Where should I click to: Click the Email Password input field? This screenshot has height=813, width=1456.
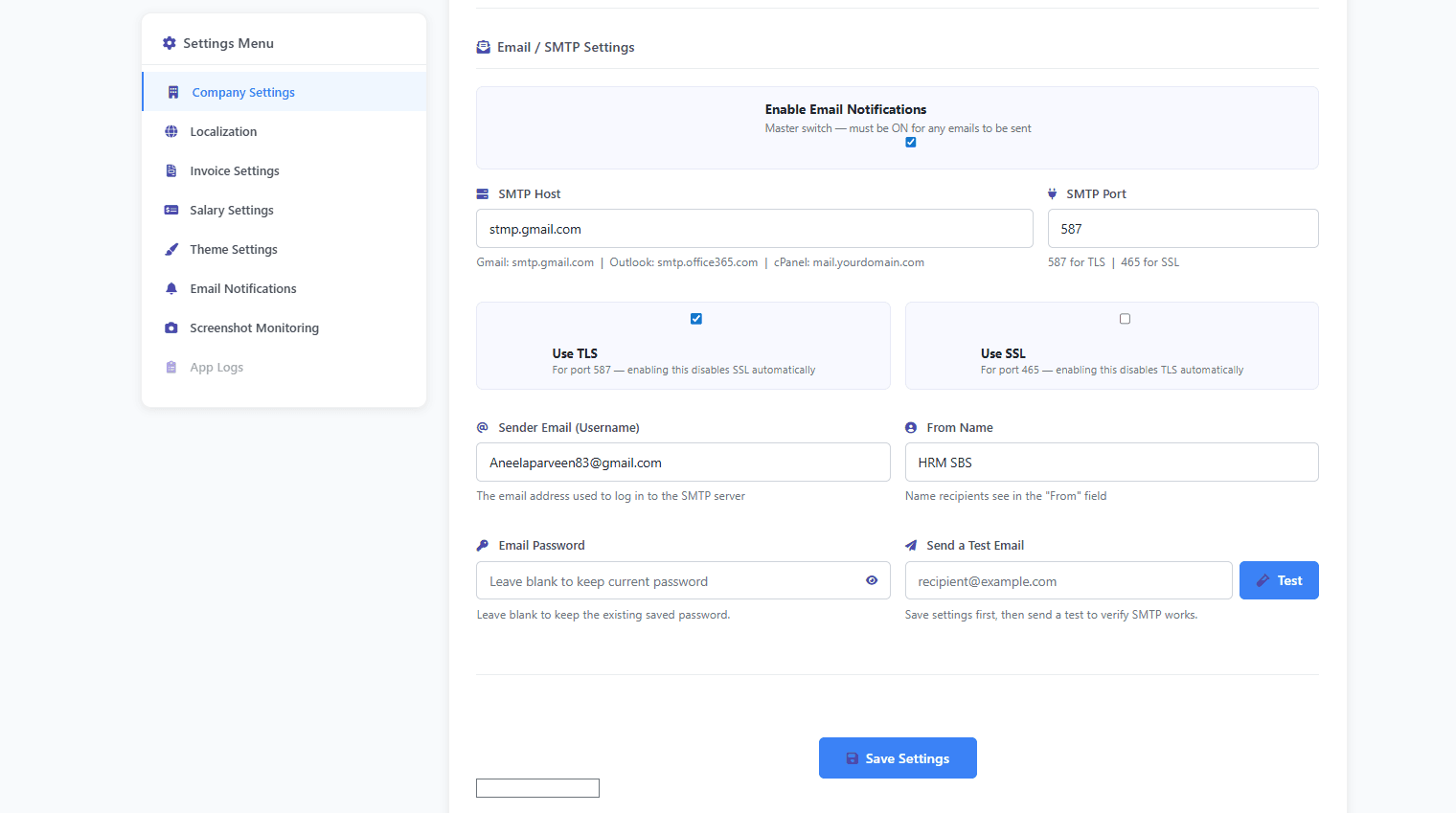pyautogui.click(x=683, y=580)
